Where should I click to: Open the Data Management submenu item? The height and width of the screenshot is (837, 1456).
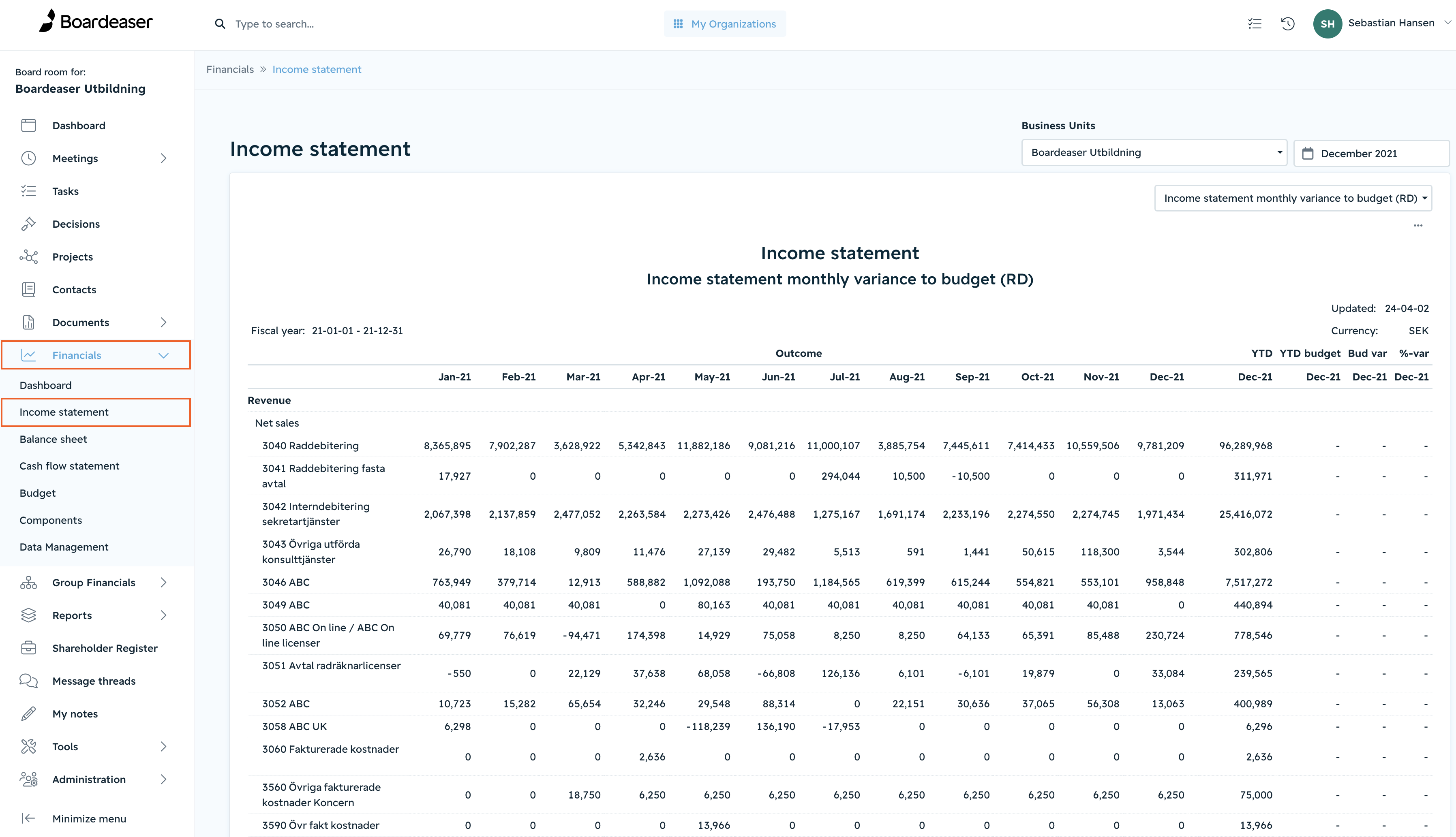64,547
